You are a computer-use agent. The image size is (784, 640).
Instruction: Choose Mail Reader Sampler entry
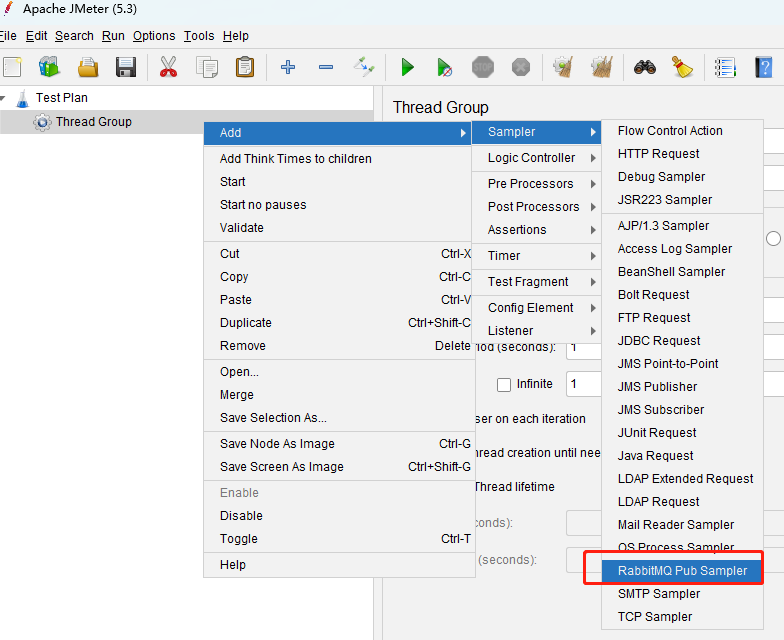[x=682, y=525]
